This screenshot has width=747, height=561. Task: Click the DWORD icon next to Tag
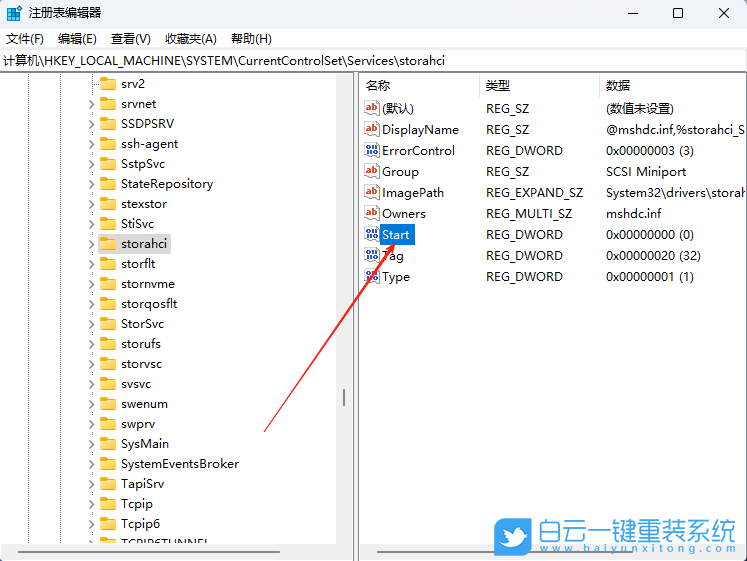pyautogui.click(x=372, y=255)
